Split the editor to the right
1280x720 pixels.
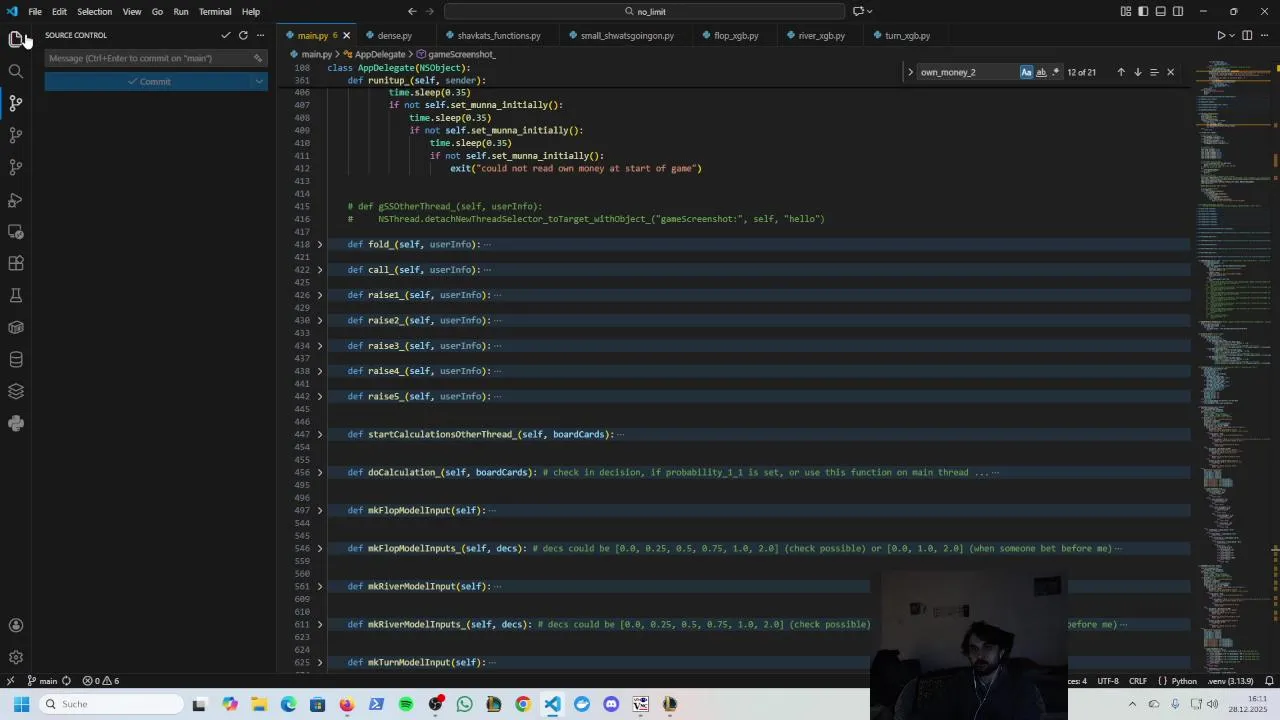1247,35
